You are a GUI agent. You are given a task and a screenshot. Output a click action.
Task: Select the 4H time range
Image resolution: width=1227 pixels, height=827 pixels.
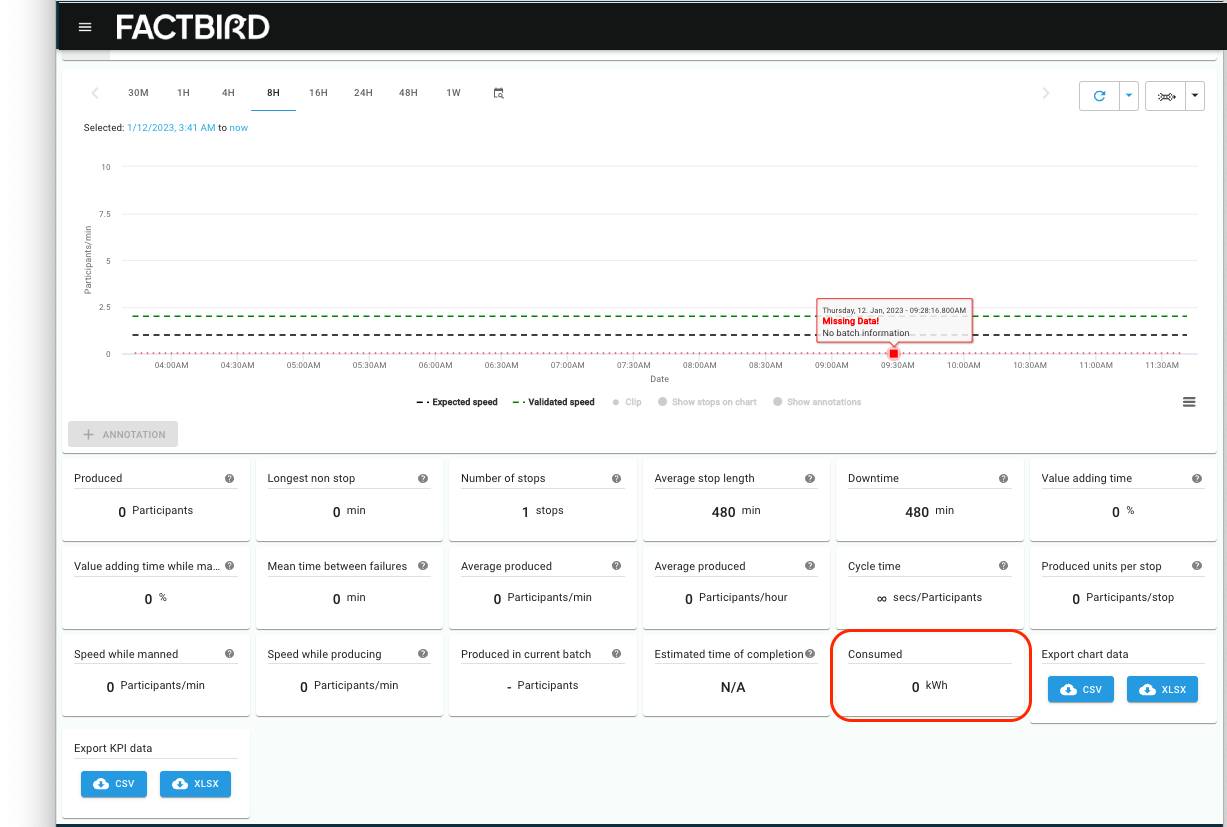(228, 93)
